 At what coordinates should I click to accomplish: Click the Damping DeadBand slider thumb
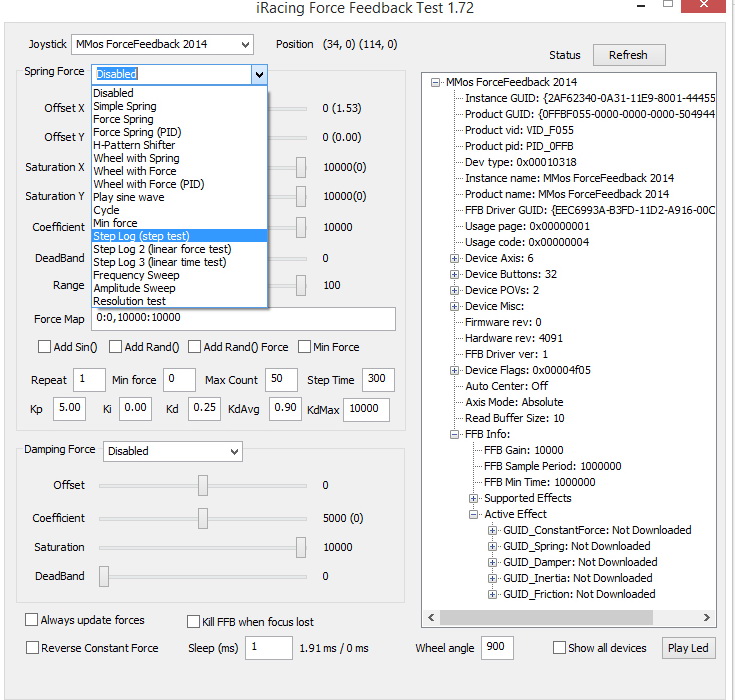point(104,577)
